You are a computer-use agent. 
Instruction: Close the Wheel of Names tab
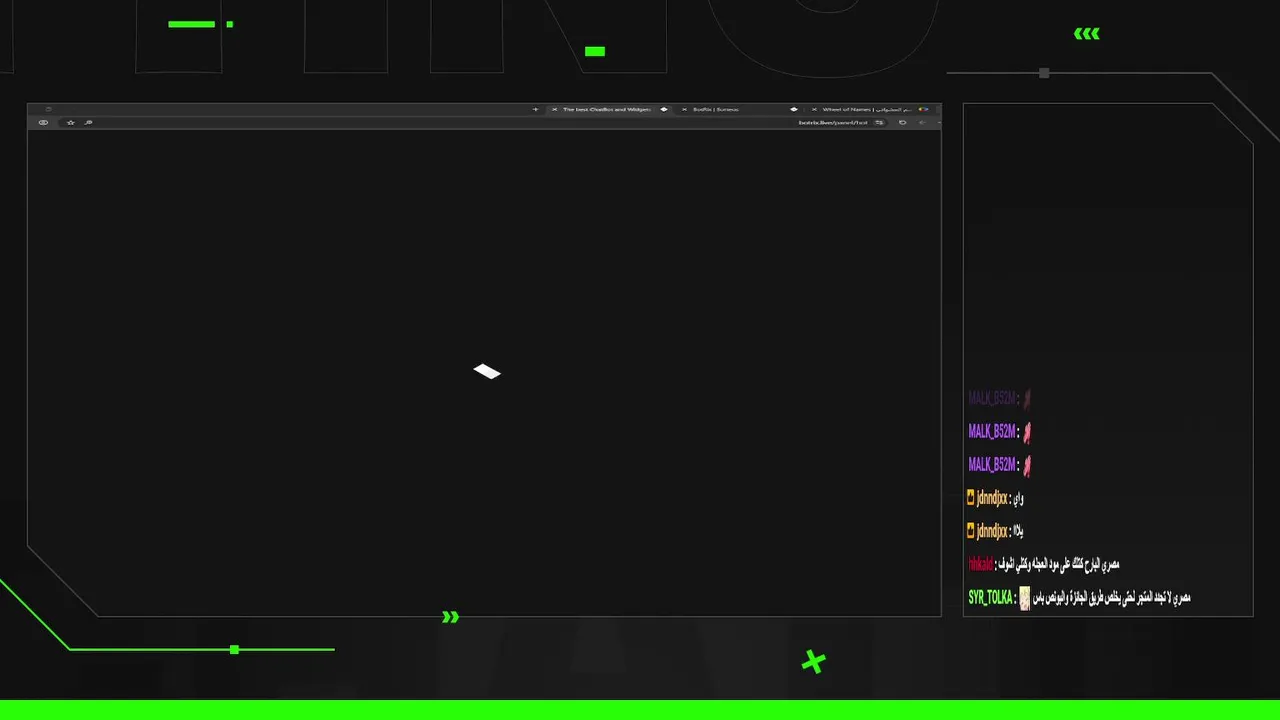(814, 110)
